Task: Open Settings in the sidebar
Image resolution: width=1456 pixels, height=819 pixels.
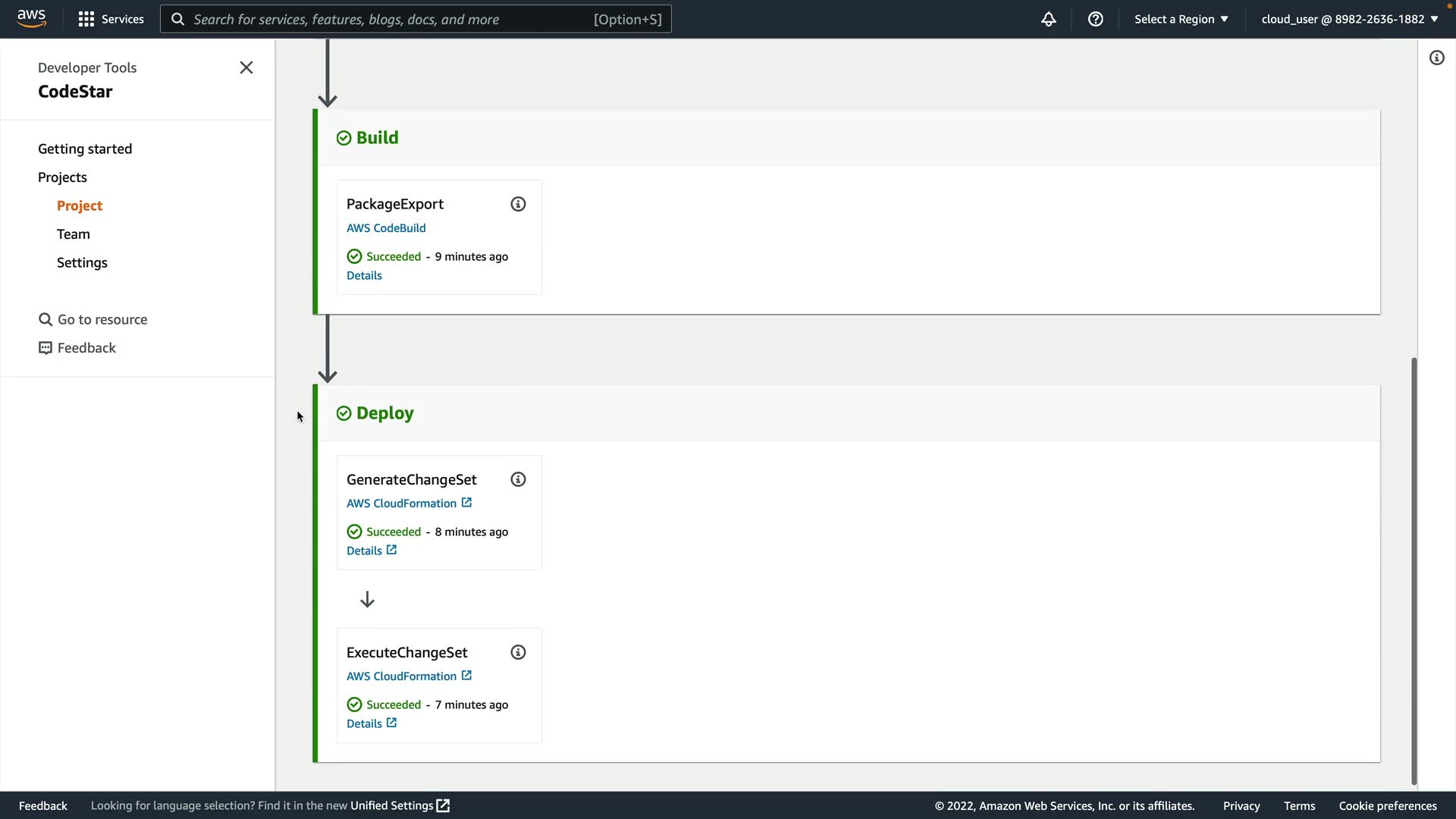Action: 82,262
